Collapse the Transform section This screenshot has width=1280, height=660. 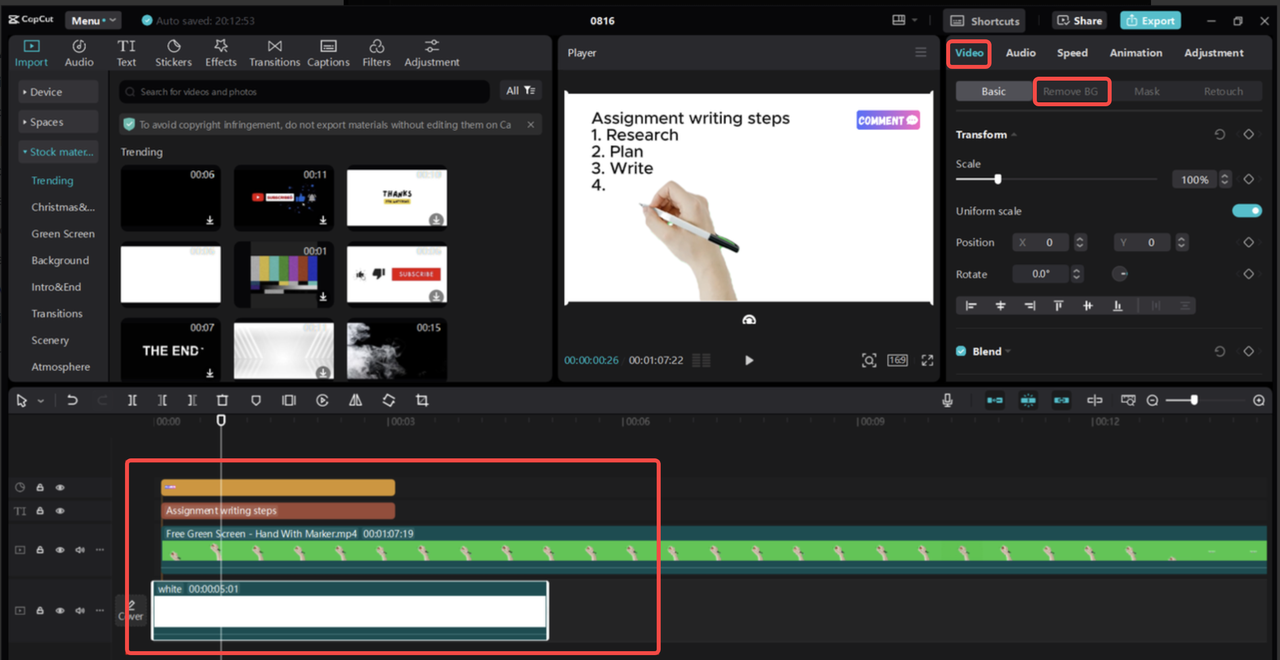1014,135
